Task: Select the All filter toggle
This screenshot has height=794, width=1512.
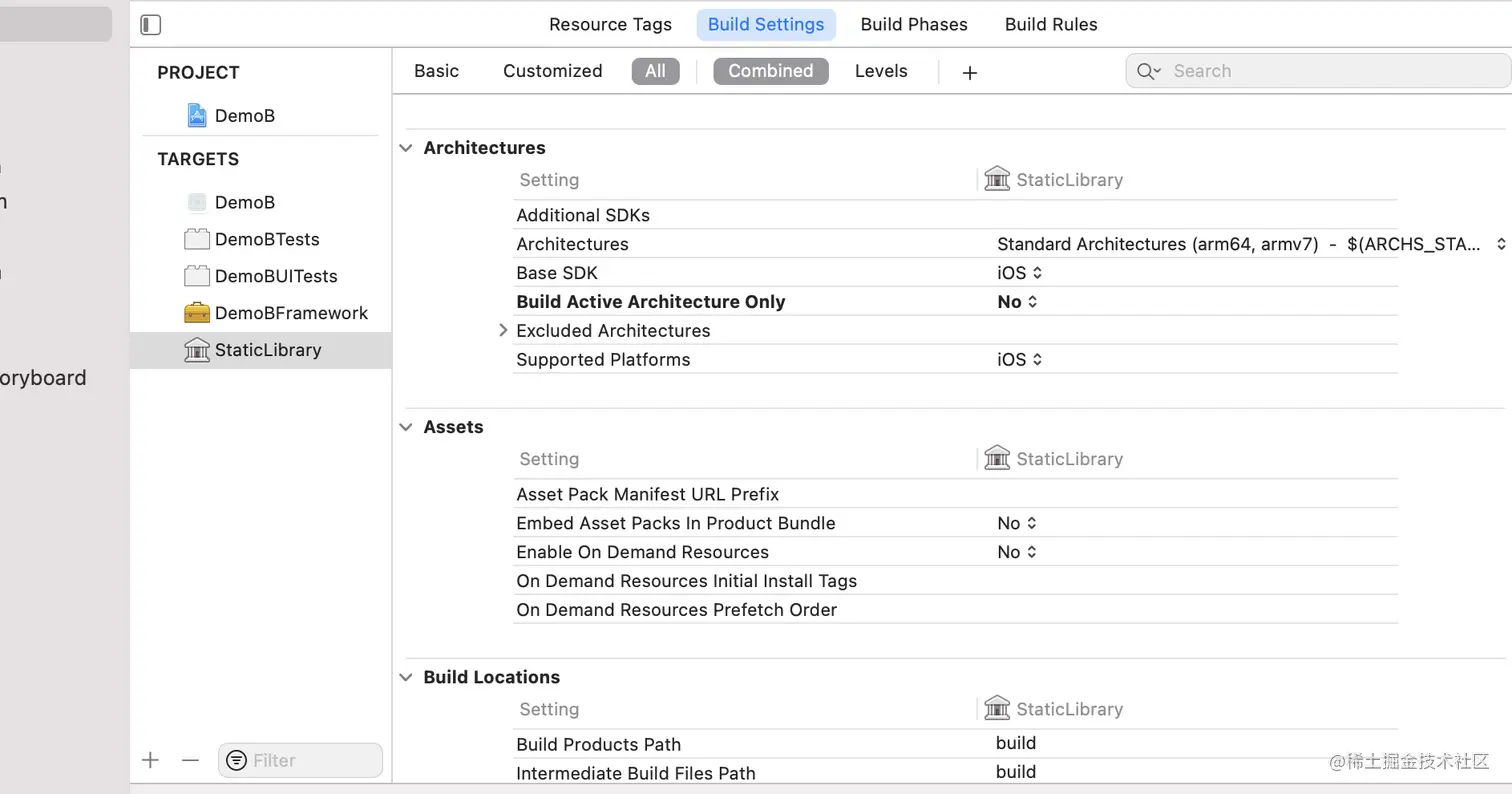Action: coord(655,71)
